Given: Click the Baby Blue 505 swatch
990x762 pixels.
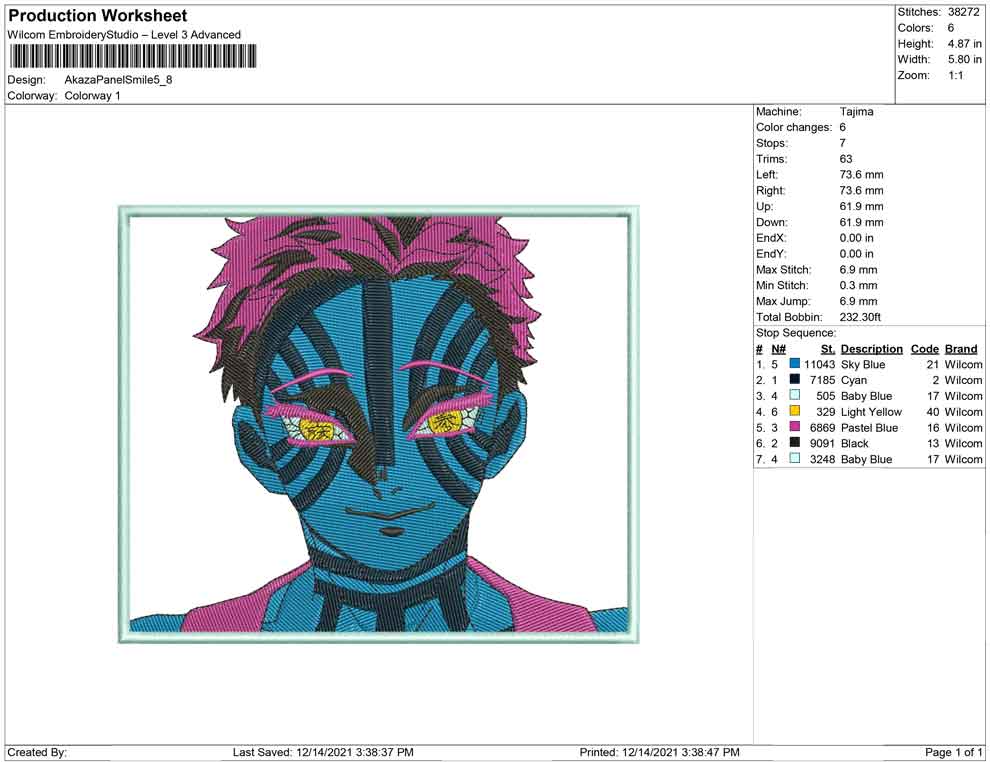Looking at the screenshot, I should tap(794, 395).
